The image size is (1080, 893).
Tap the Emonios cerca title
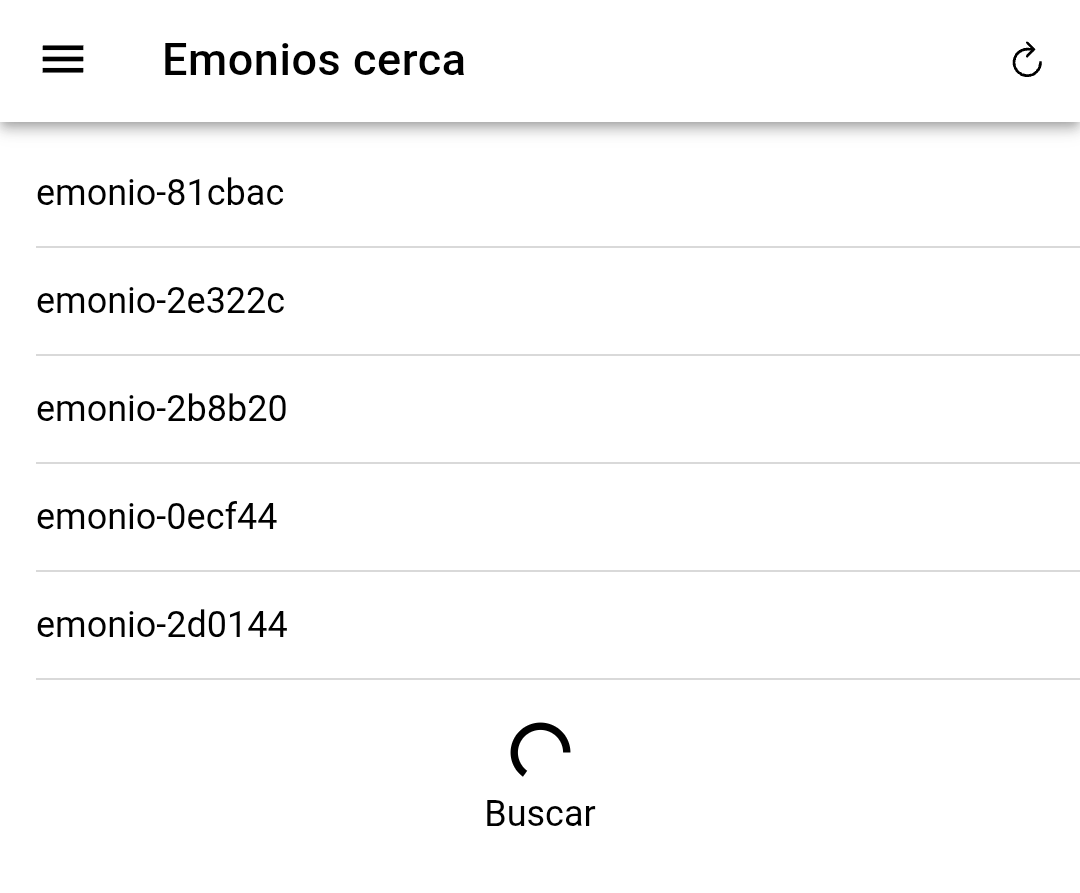(313, 60)
